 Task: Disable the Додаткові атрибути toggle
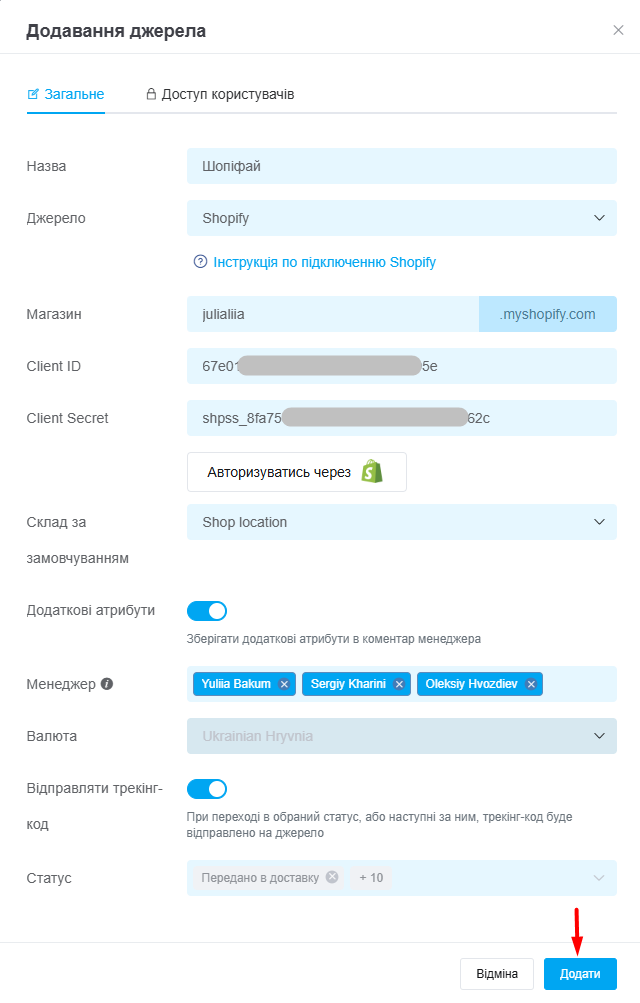[x=207, y=610]
